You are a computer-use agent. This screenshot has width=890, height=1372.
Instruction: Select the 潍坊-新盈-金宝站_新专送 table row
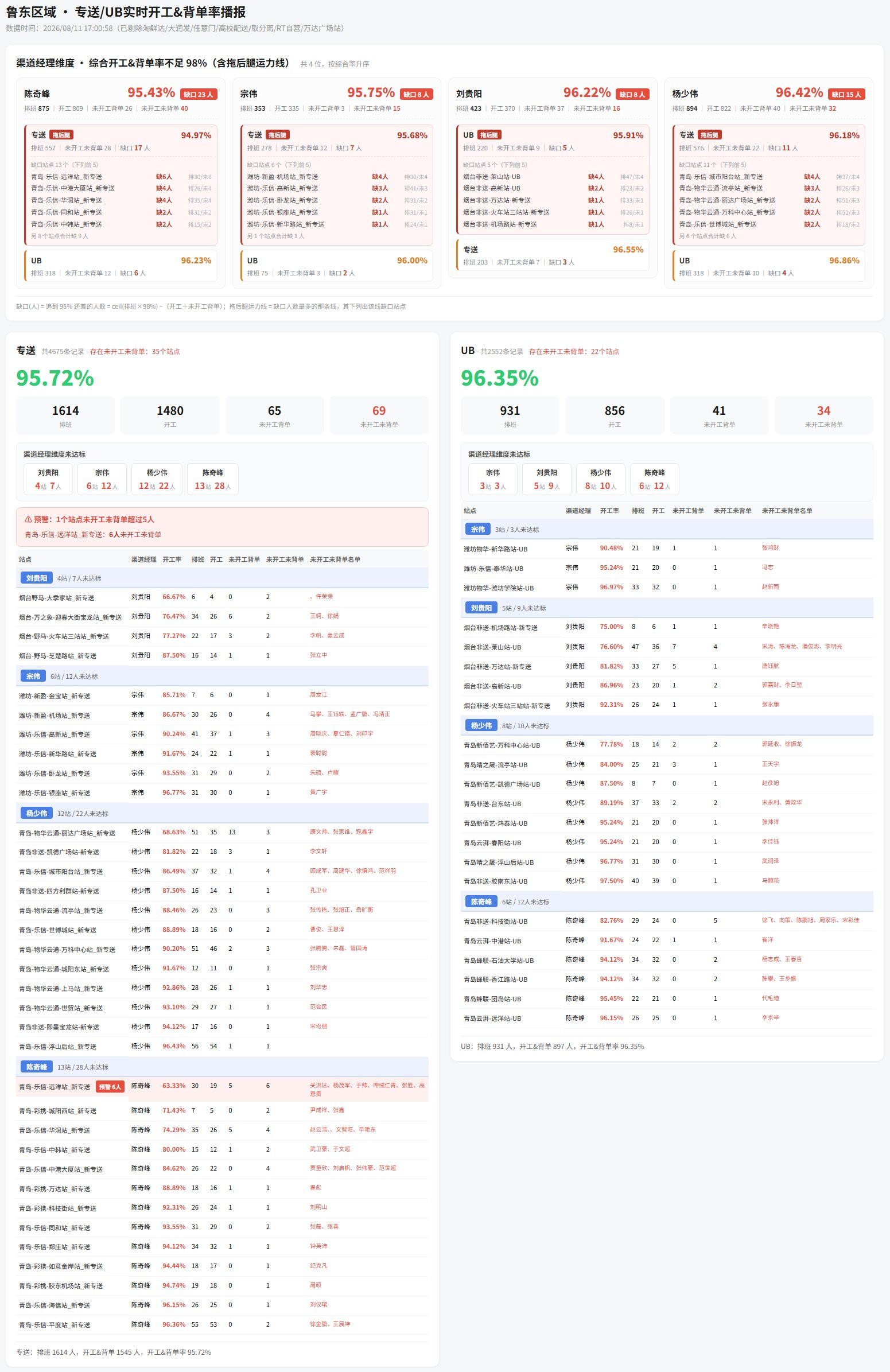point(222,696)
